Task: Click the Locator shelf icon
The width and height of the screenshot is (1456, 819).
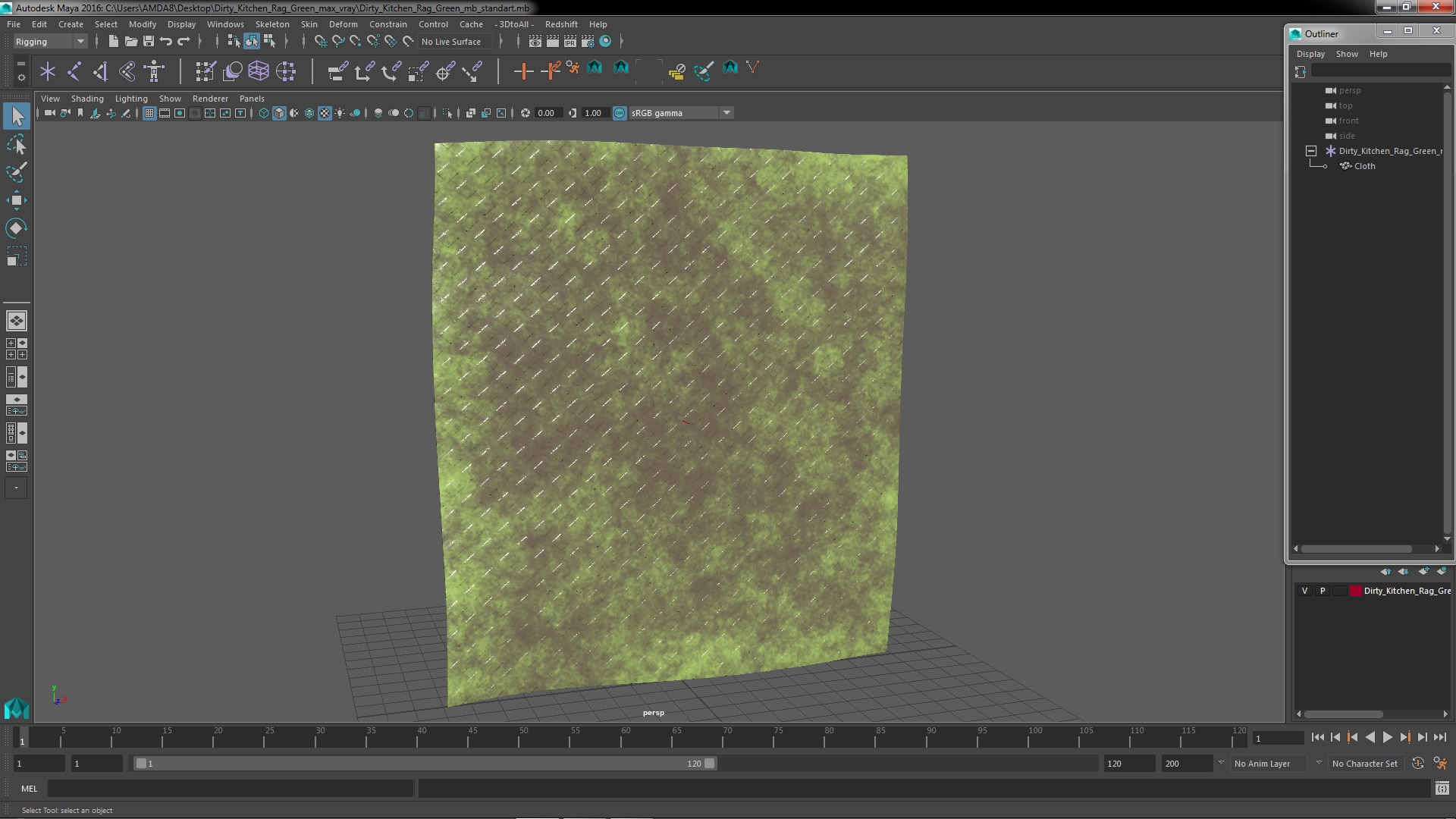Action: point(48,72)
